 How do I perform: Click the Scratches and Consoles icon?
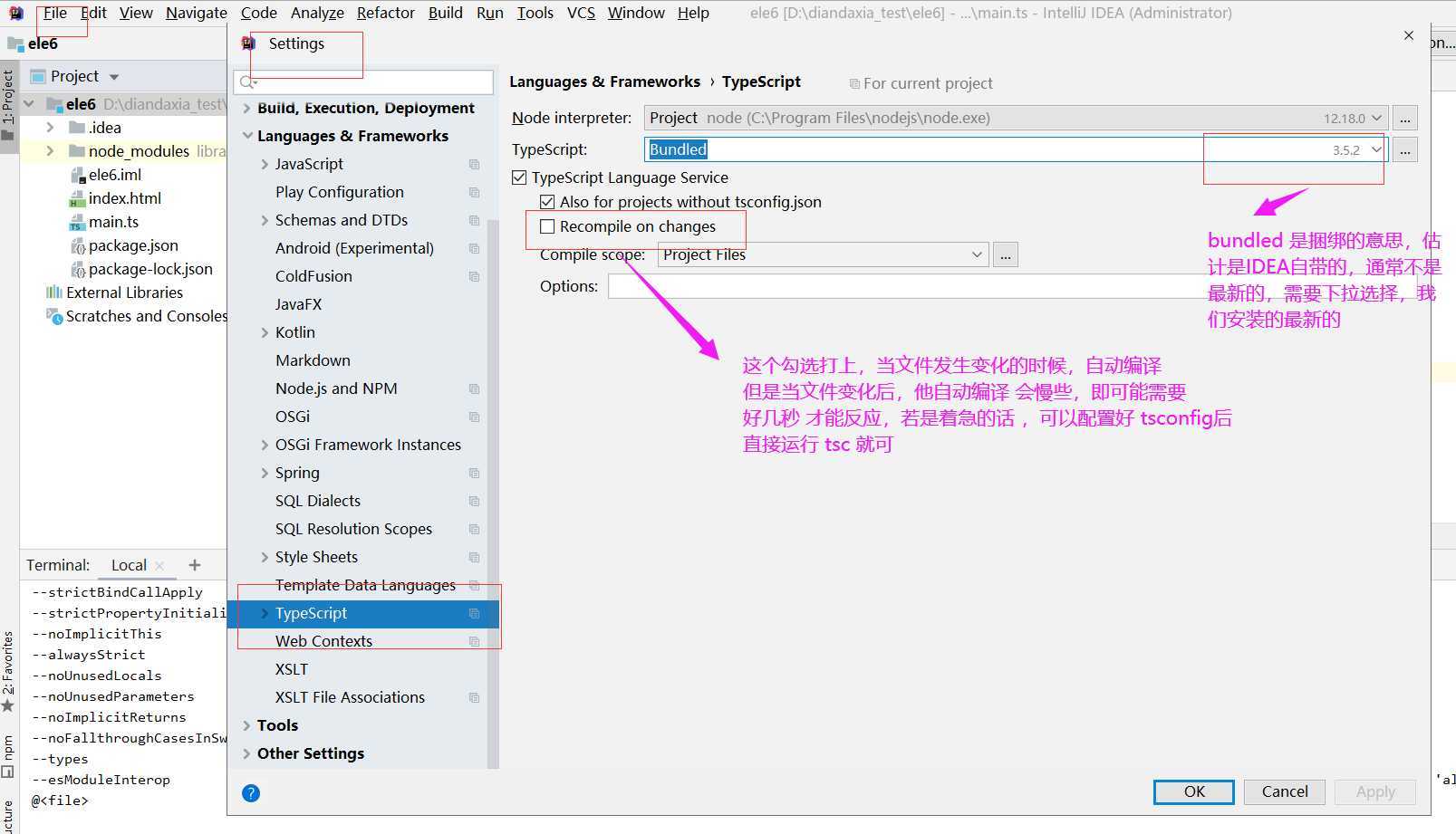point(54,316)
